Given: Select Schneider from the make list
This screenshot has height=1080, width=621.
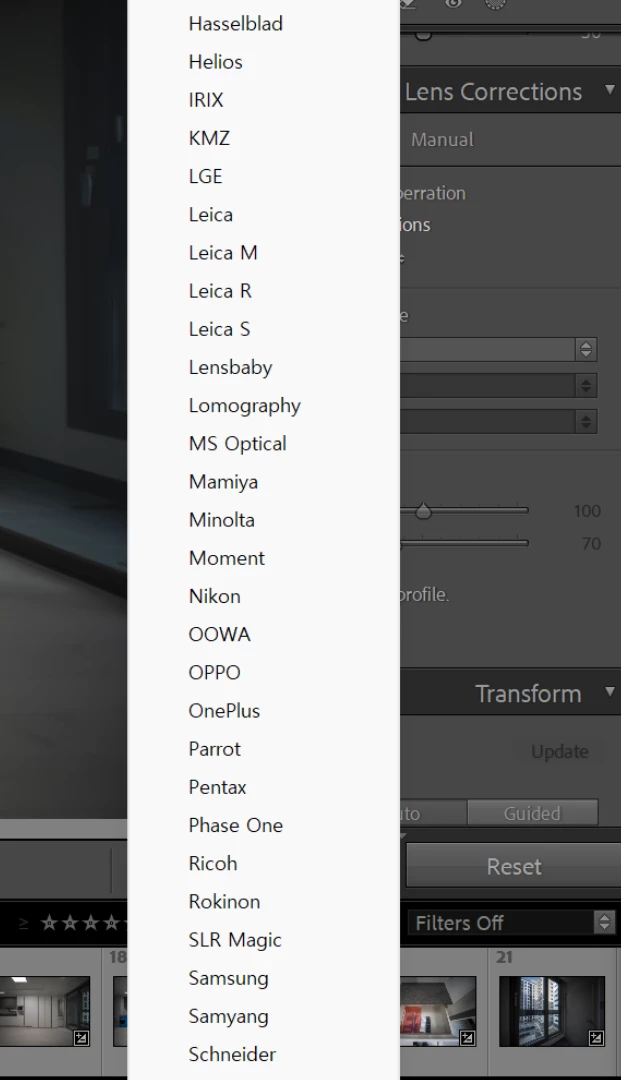Looking at the screenshot, I should [232, 1055].
